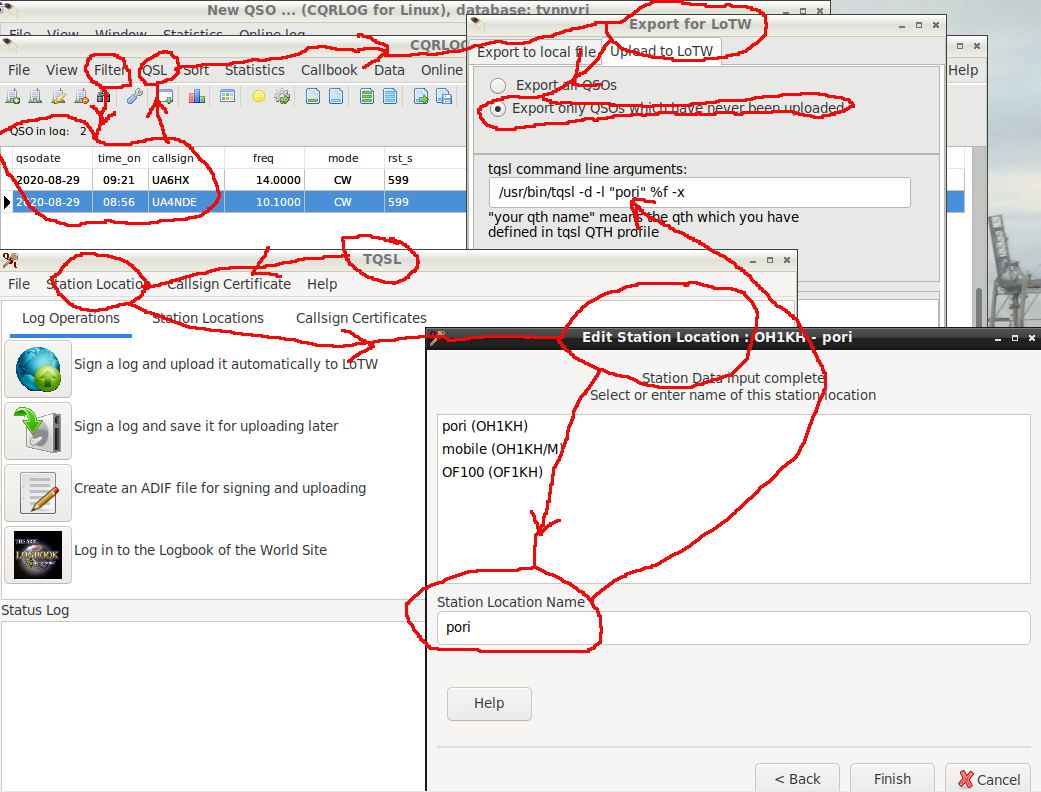
Task: Click 'Log in to the Logbook of the World Site'
Action: click(200, 550)
